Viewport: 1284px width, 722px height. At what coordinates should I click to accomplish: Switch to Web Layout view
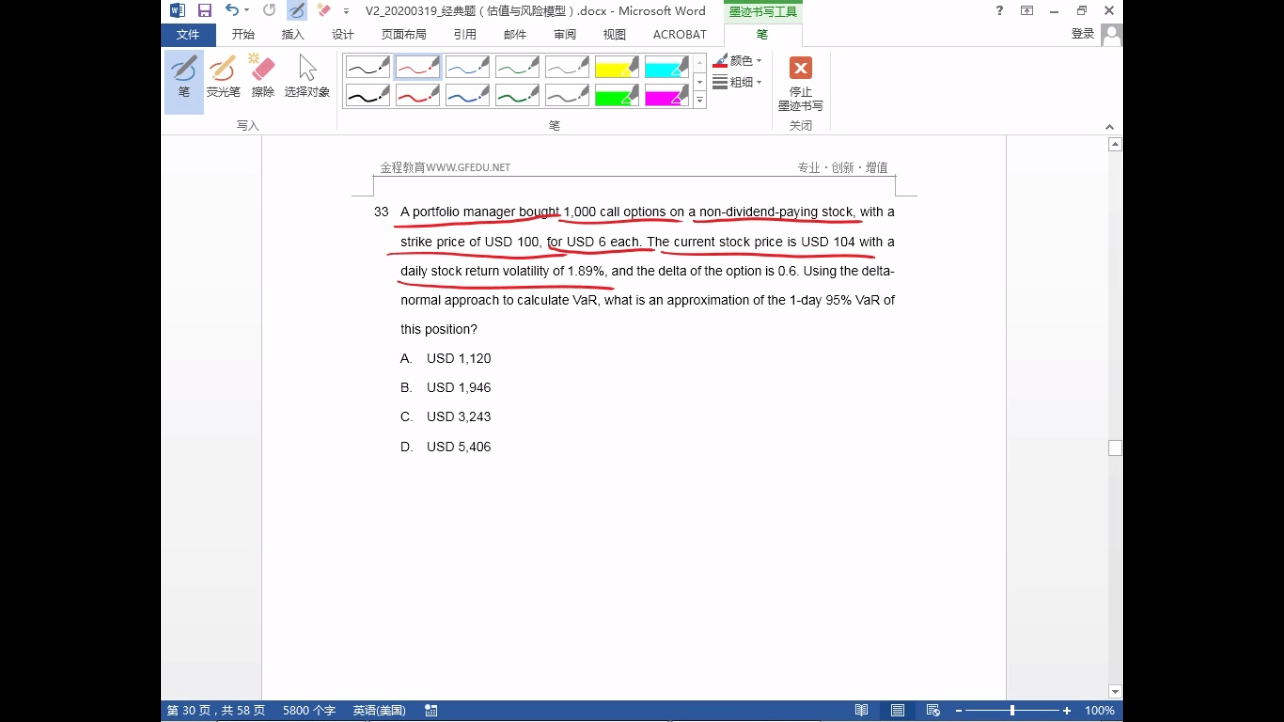932,710
